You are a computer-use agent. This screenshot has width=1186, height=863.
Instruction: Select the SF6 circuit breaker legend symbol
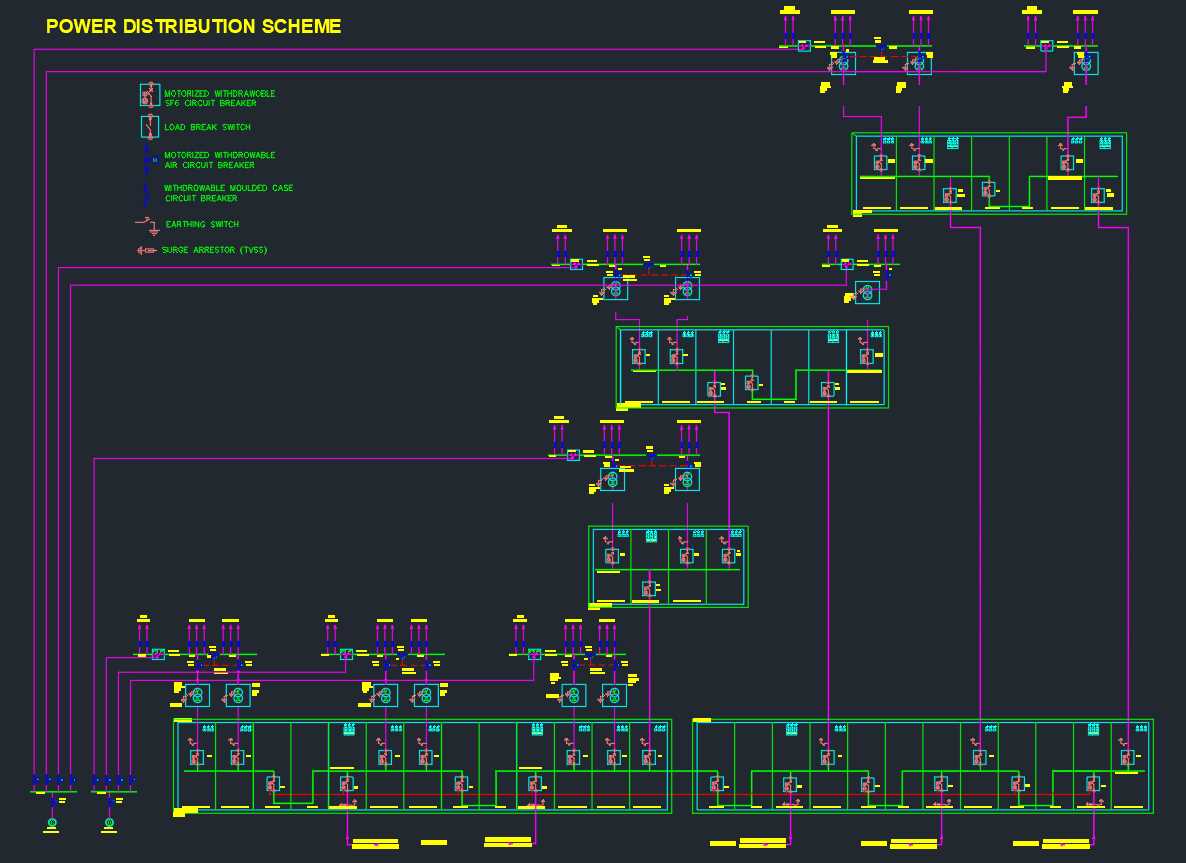[150, 95]
